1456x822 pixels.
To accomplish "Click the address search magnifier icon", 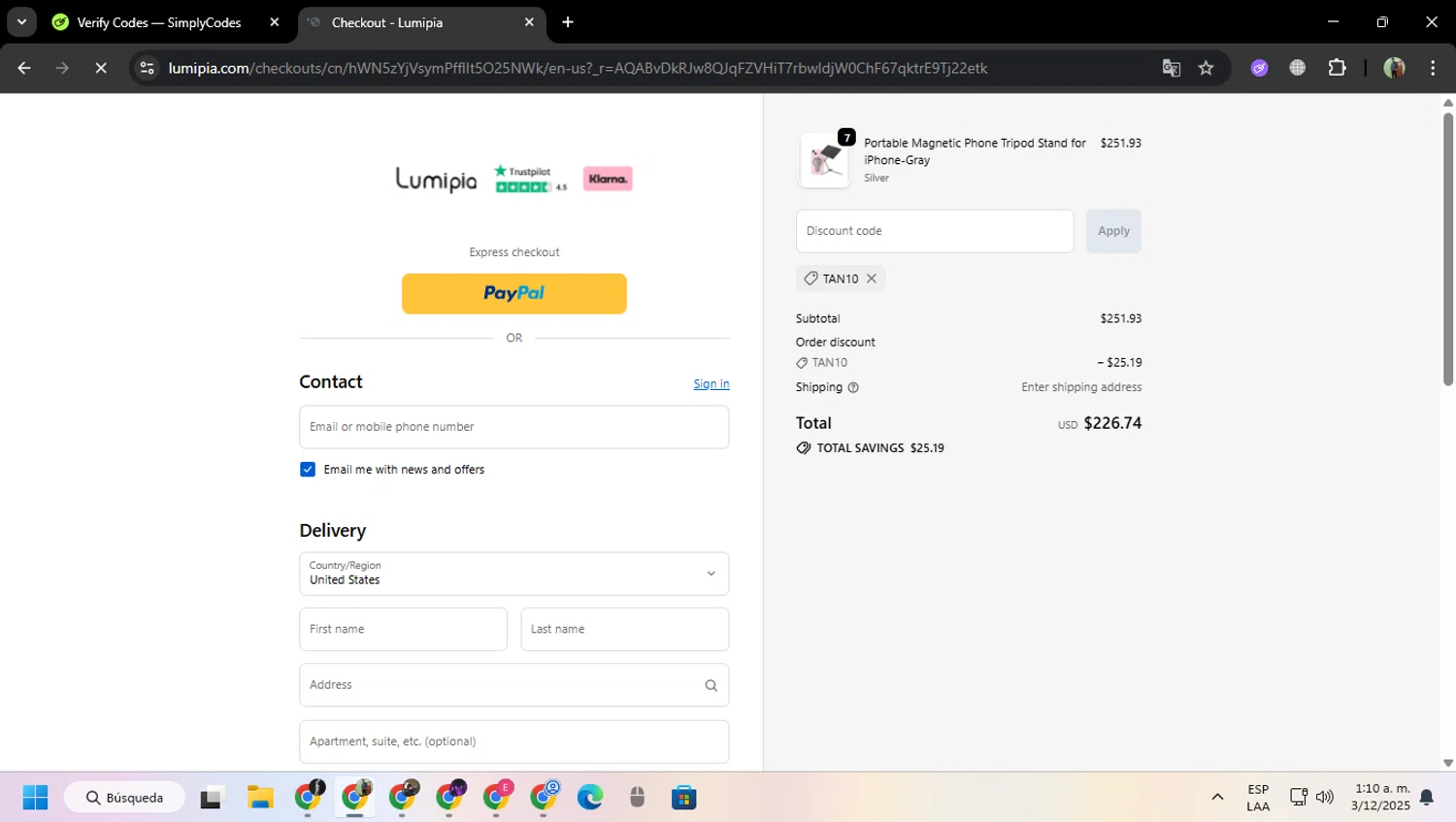I will (x=711, y=685).
